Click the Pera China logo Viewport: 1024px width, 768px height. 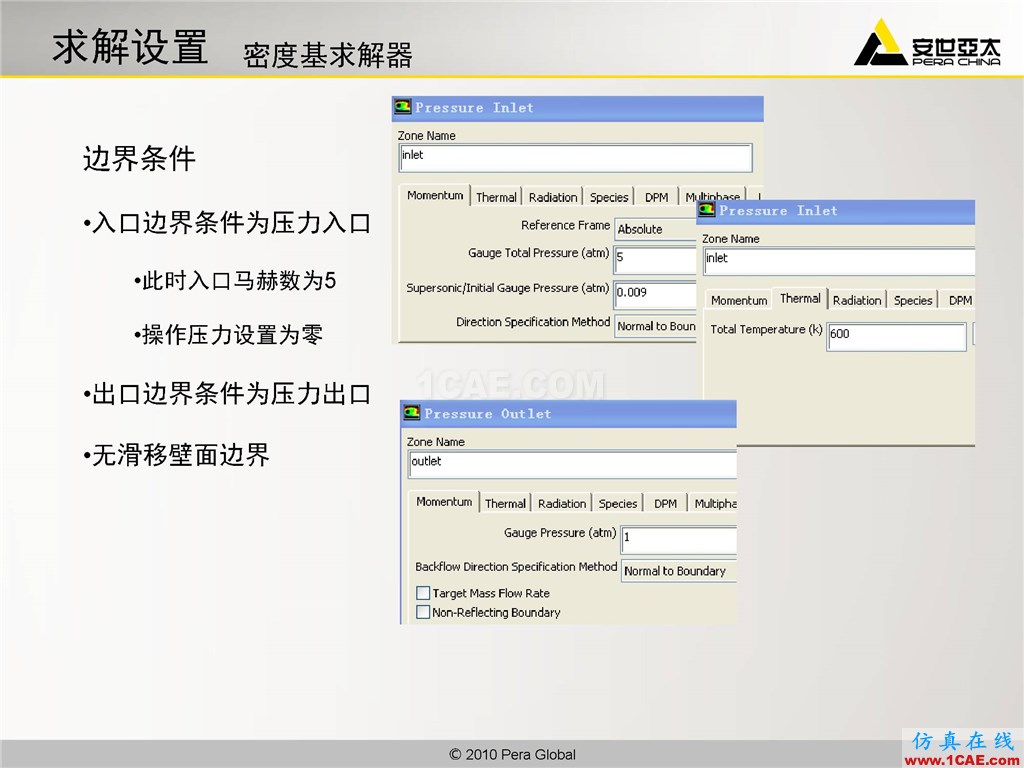pos(927,42)
